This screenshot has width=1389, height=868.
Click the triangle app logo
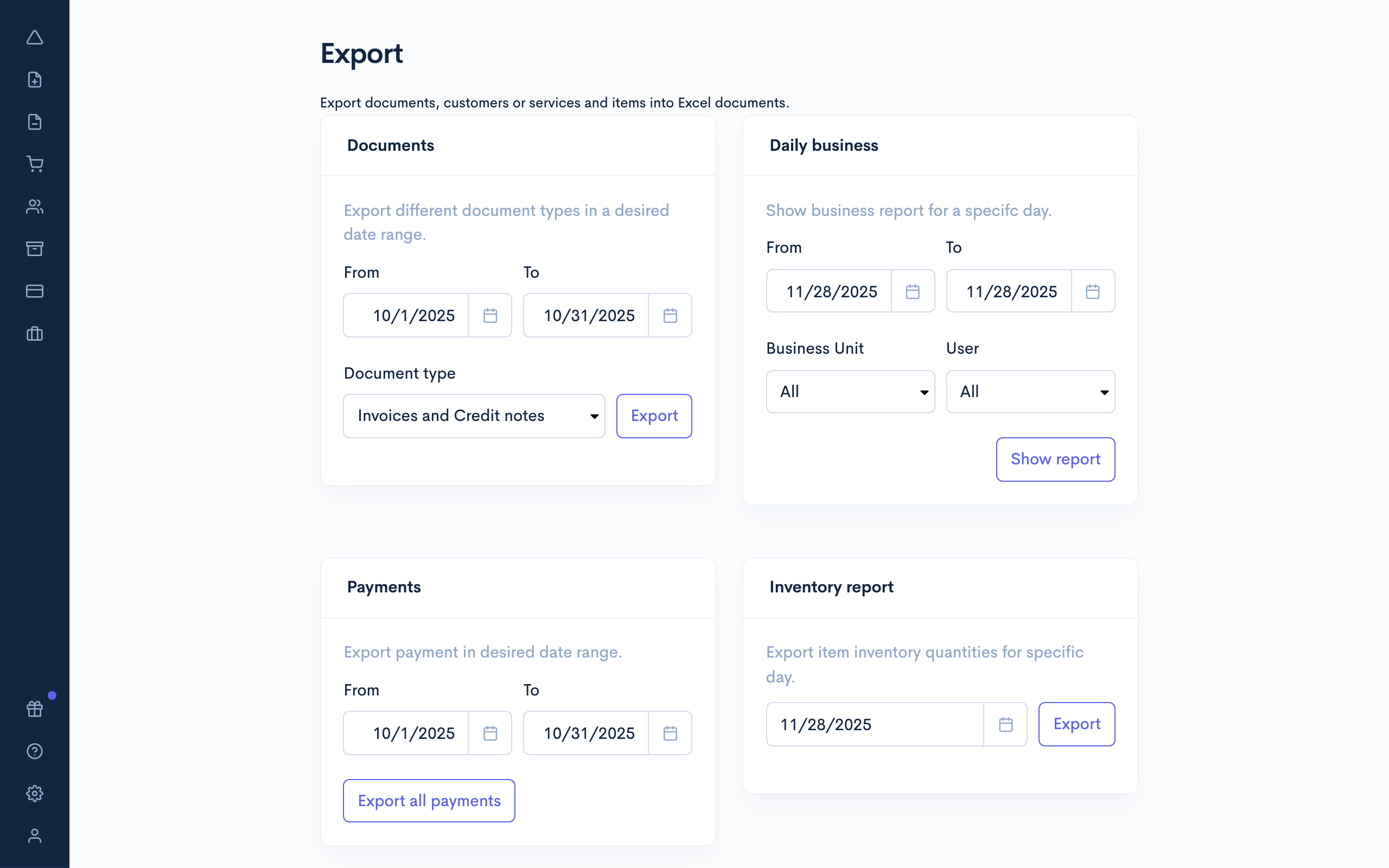pyautogui.click(x=35, y=37)
